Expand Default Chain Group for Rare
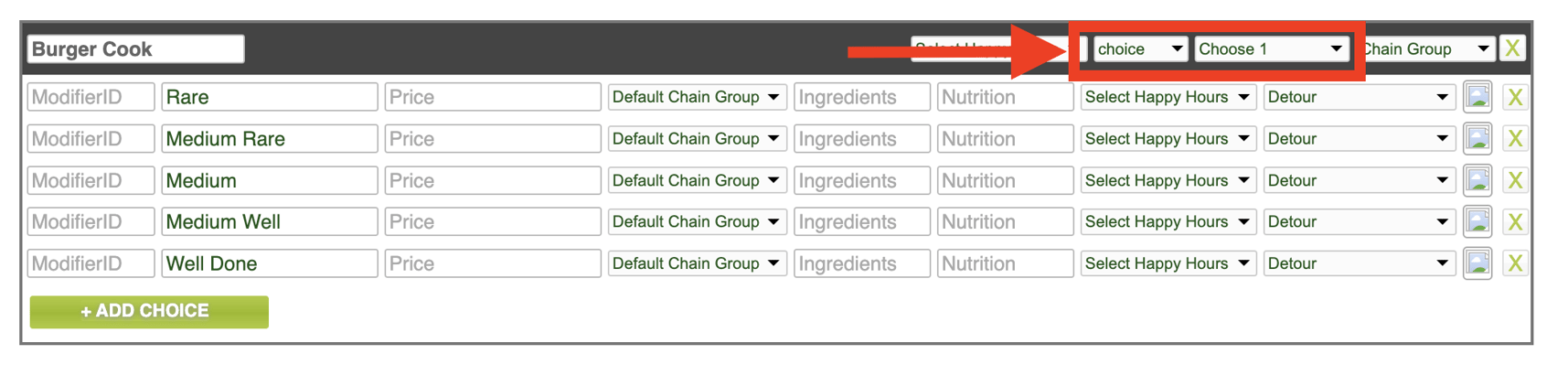This screenshot has width=1568, height=375. coord(696,97)
